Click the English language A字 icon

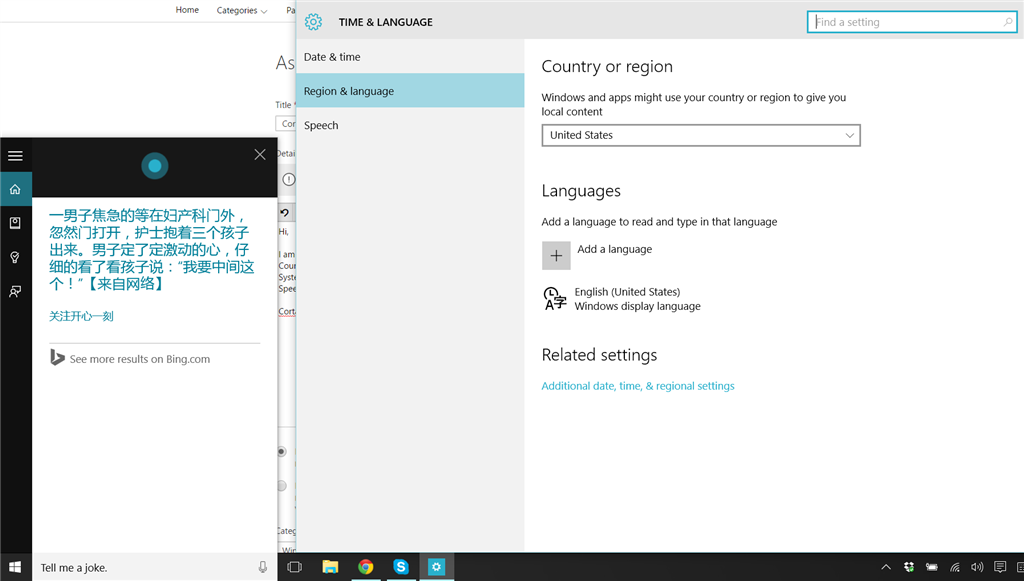pos(555,298)
